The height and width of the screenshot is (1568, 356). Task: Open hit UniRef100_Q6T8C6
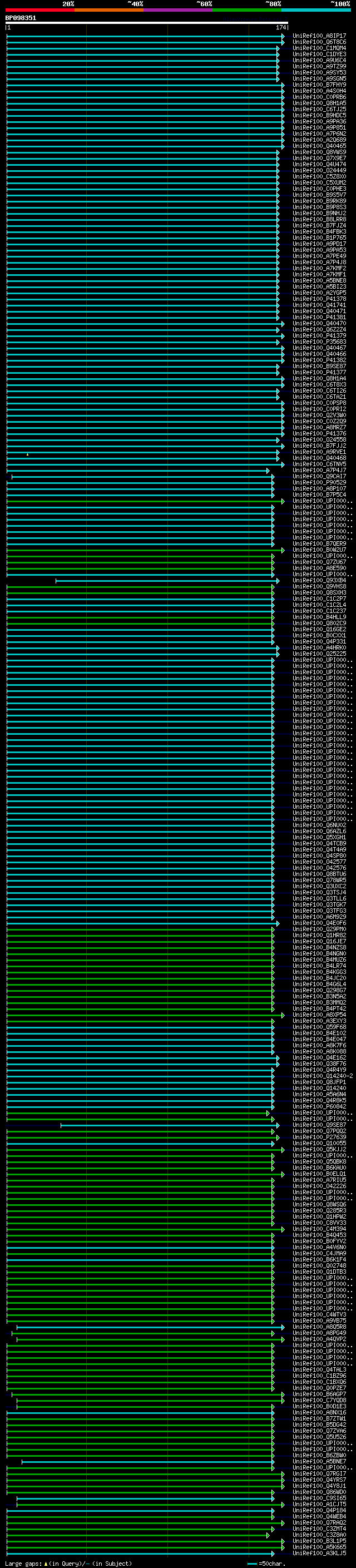pyautogui.click(x=319, y=42)
